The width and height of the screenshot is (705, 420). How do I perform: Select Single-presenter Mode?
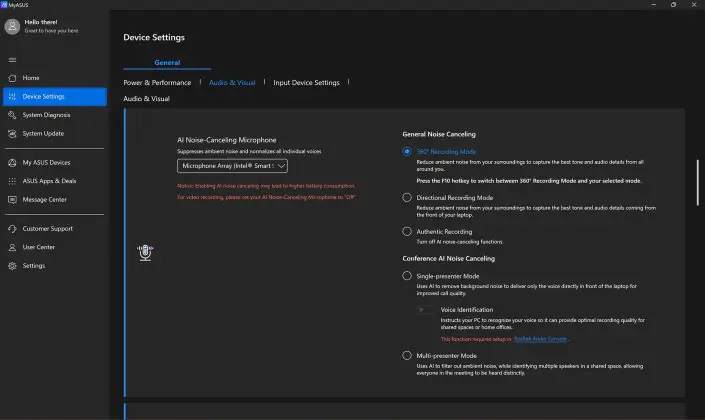point(407,276)
